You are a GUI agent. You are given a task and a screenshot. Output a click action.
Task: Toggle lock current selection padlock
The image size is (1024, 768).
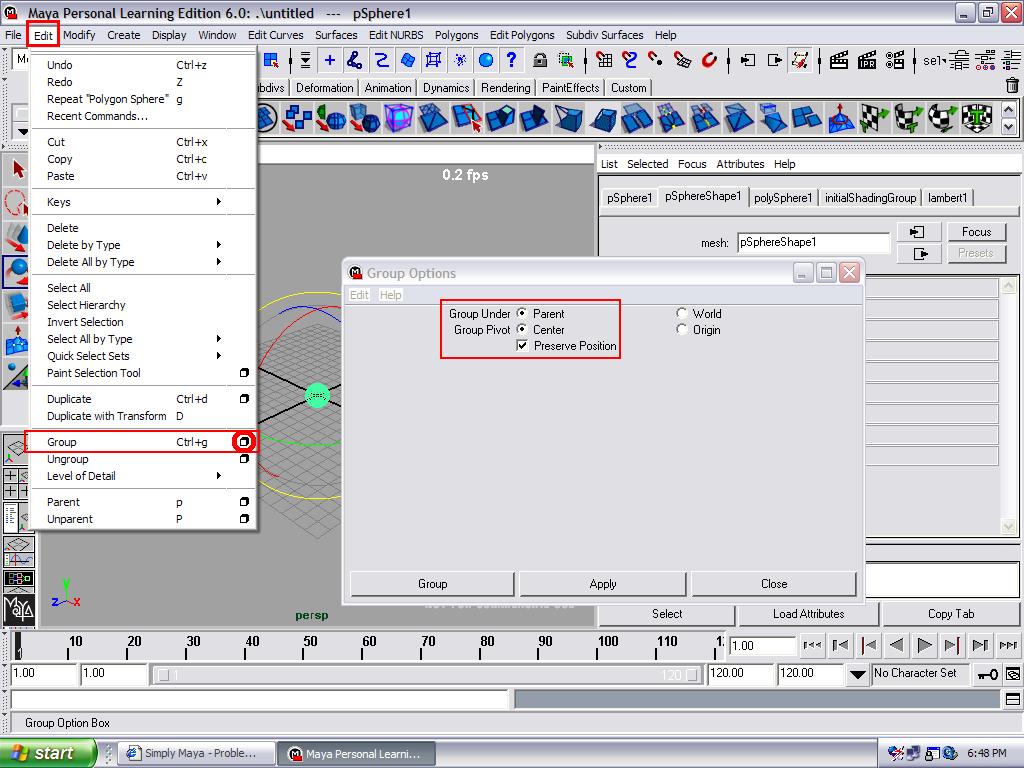(539, 61)
